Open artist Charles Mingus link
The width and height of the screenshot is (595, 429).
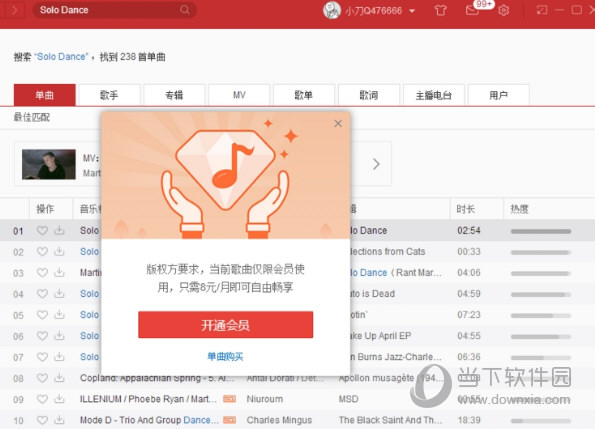(279, 420)
